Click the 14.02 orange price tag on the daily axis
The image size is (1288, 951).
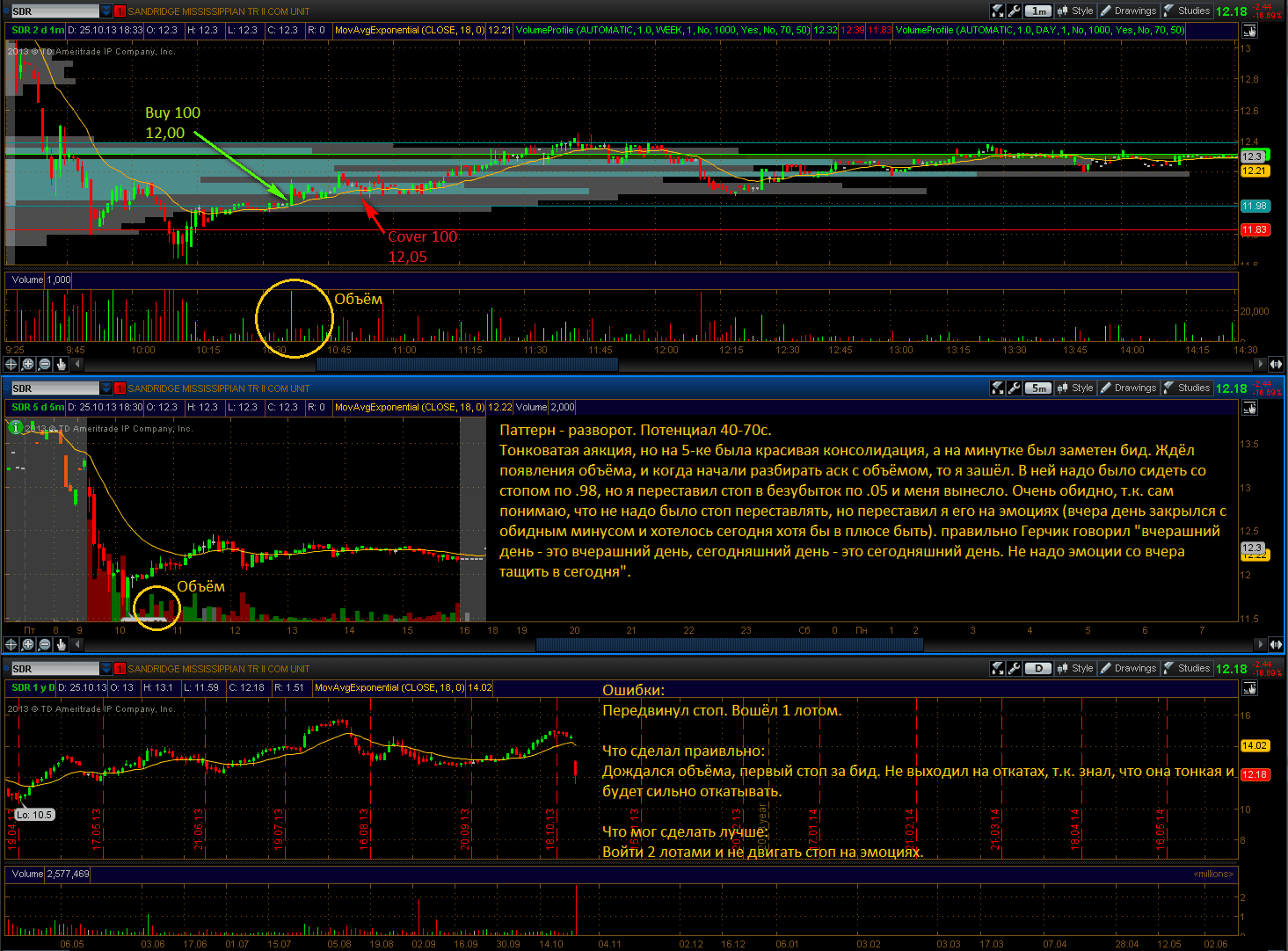(x=1255, y=745)
